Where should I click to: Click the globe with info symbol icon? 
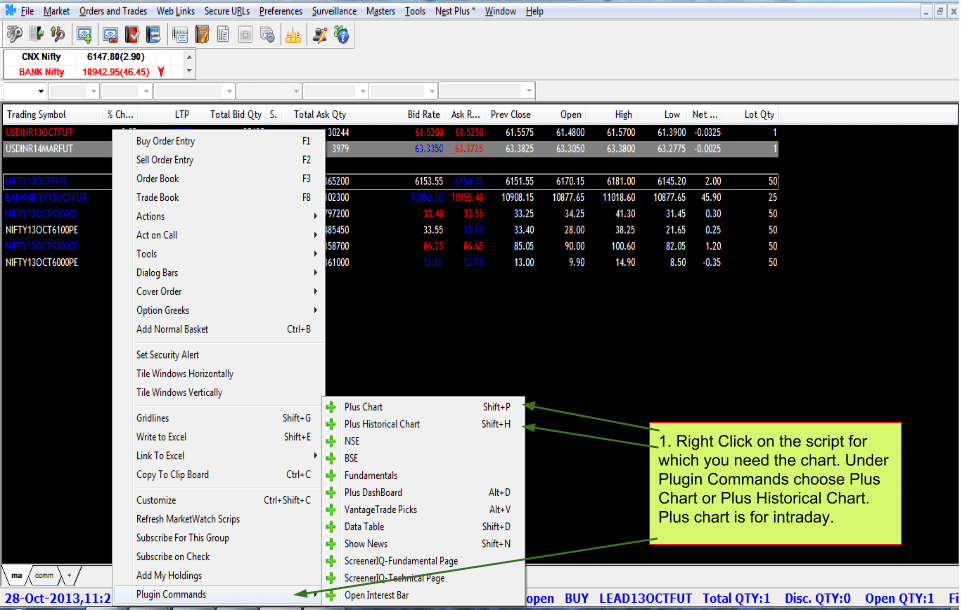[x=341, y=35]
